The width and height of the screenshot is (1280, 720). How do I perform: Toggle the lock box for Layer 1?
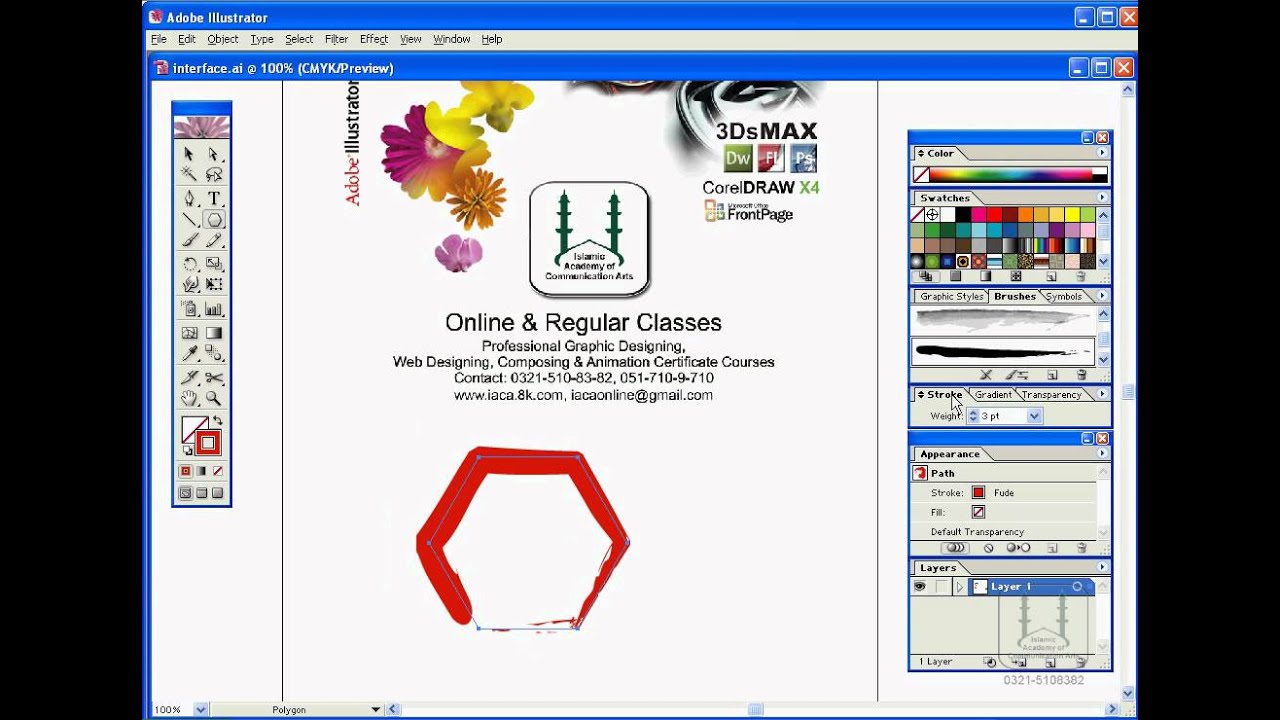tap(941, 587)
